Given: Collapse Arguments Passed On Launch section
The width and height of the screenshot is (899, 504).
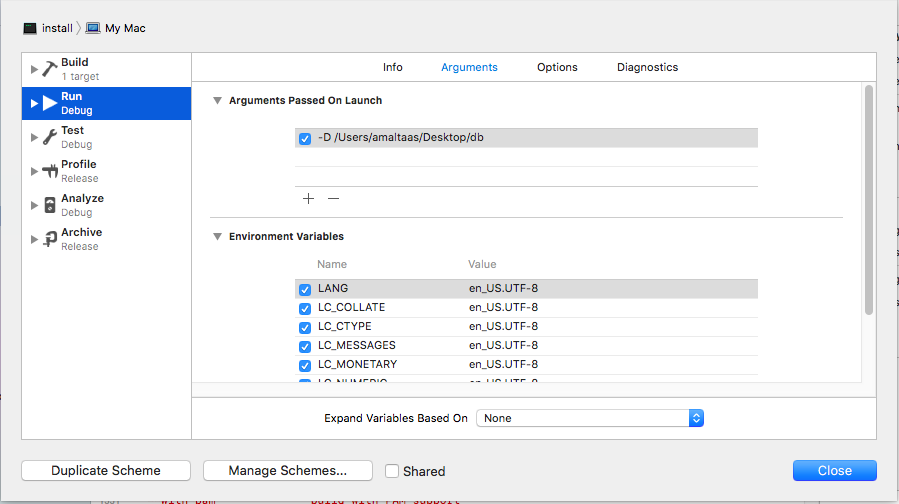Looking at the screenshot, I should tap(218, 101).
